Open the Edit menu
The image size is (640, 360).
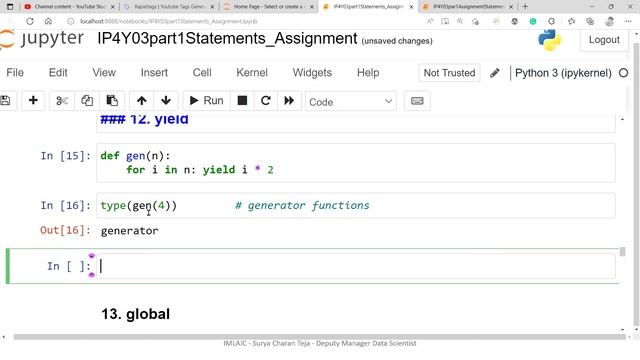click(58, 73)
